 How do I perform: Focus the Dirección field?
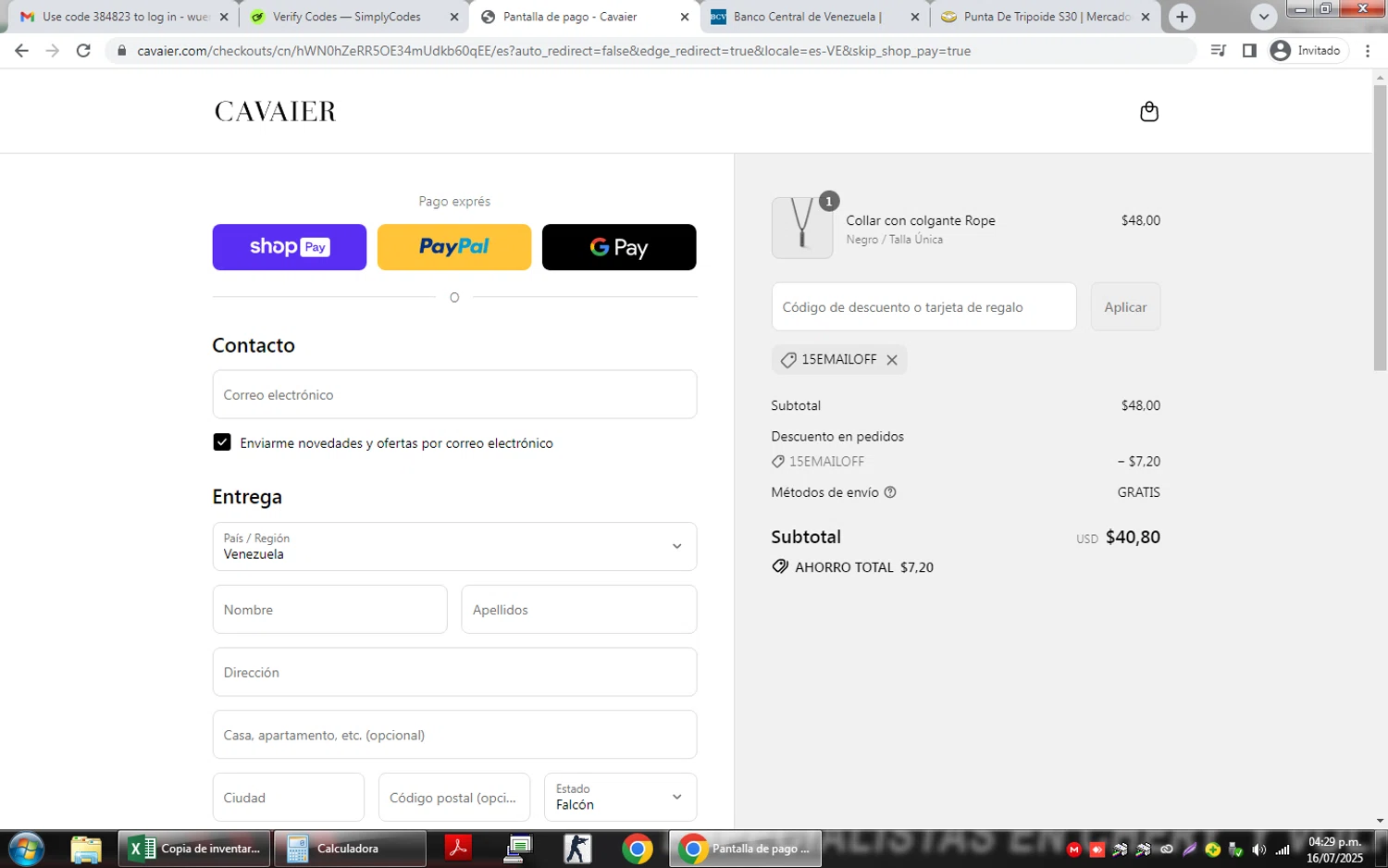coord(454,672)
